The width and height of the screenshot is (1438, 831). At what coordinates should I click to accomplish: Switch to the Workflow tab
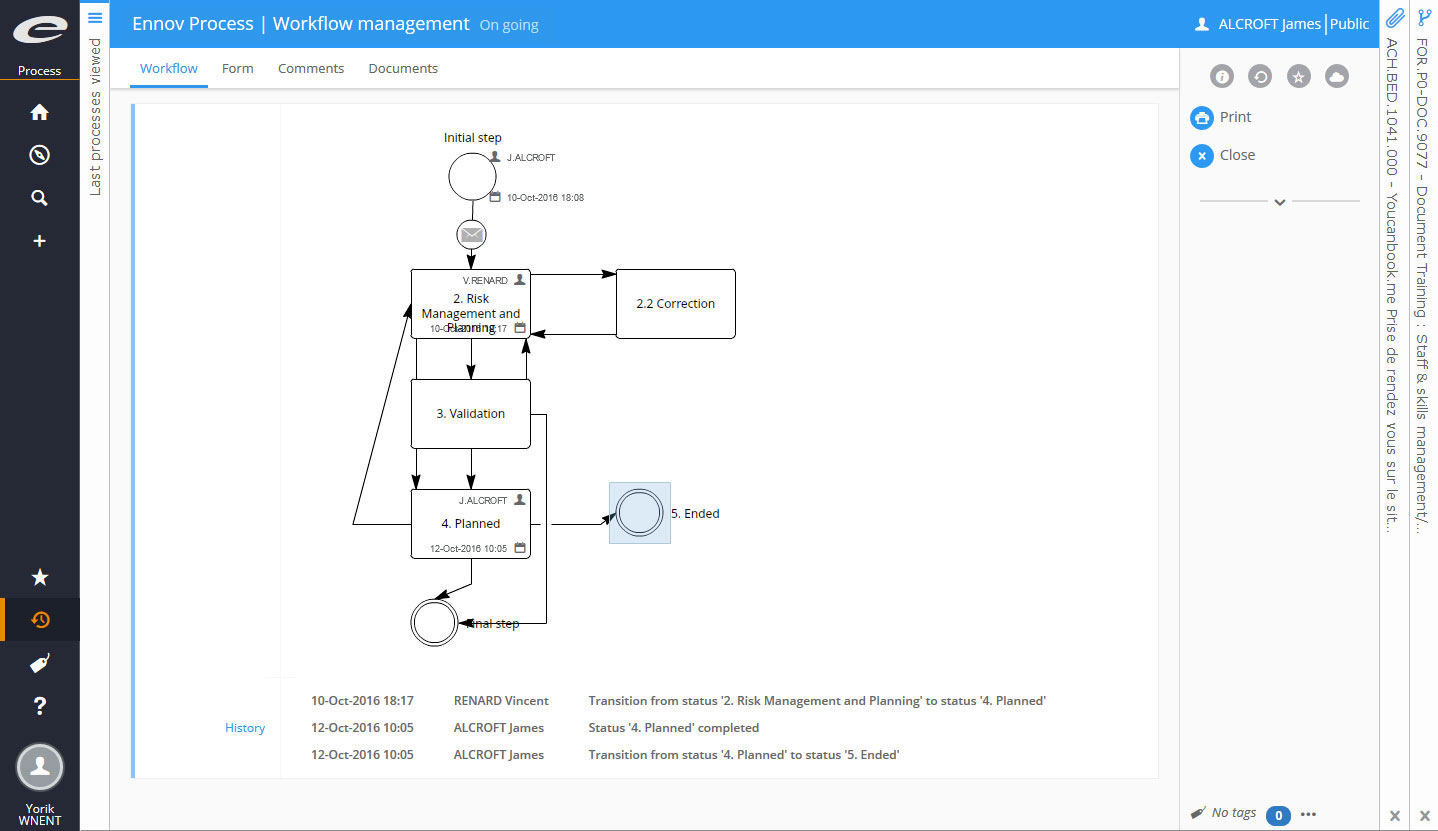coord(169,69)
